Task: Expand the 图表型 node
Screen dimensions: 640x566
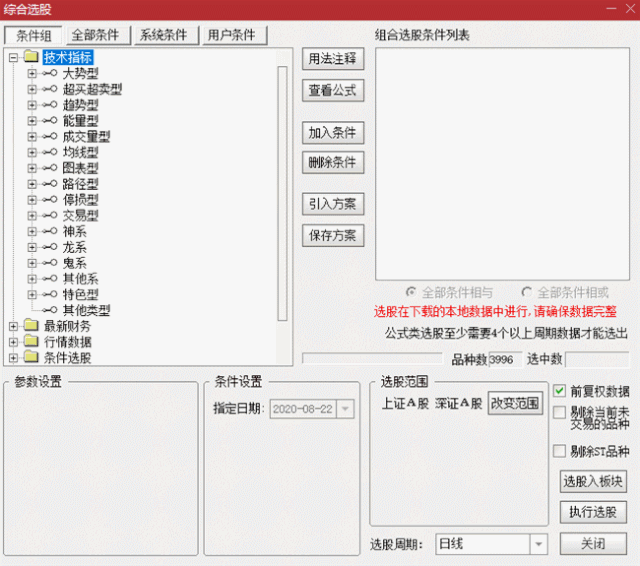Action: click(32, 168)
